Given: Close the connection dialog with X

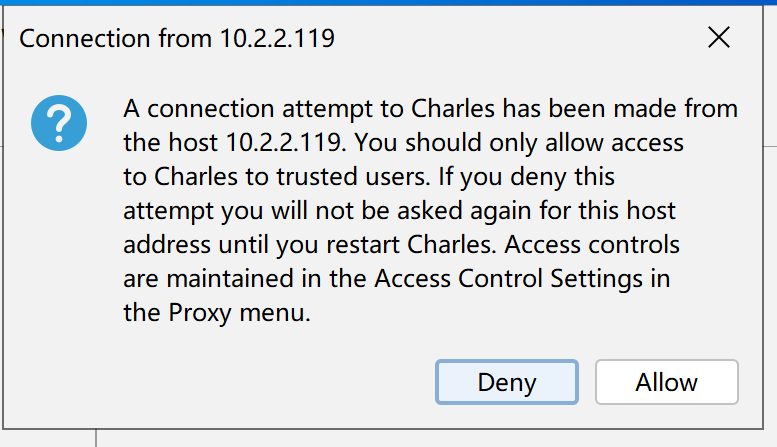Looking at the screenshot, I should click(719, 38).
